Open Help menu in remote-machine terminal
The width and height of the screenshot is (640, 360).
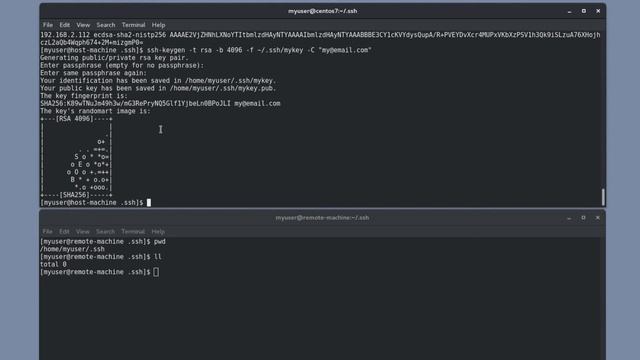coord(158,231)
